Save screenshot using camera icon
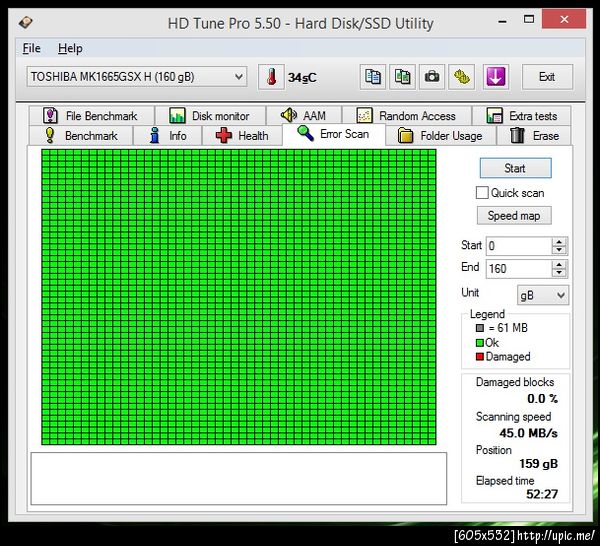600x546 pixels. tap(432, 77)
